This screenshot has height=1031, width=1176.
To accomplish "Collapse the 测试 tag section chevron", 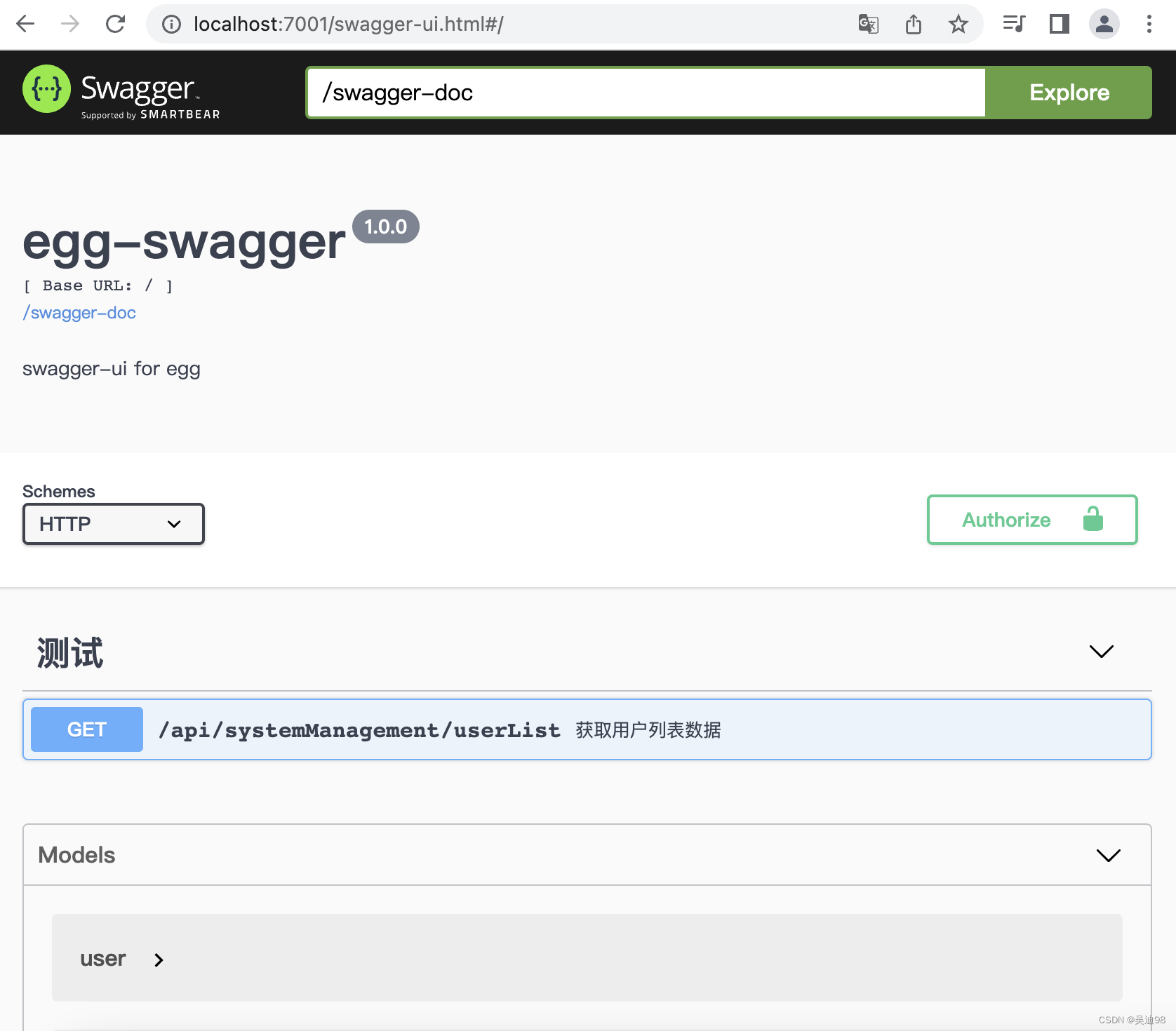I will [x=1101, y=652].
